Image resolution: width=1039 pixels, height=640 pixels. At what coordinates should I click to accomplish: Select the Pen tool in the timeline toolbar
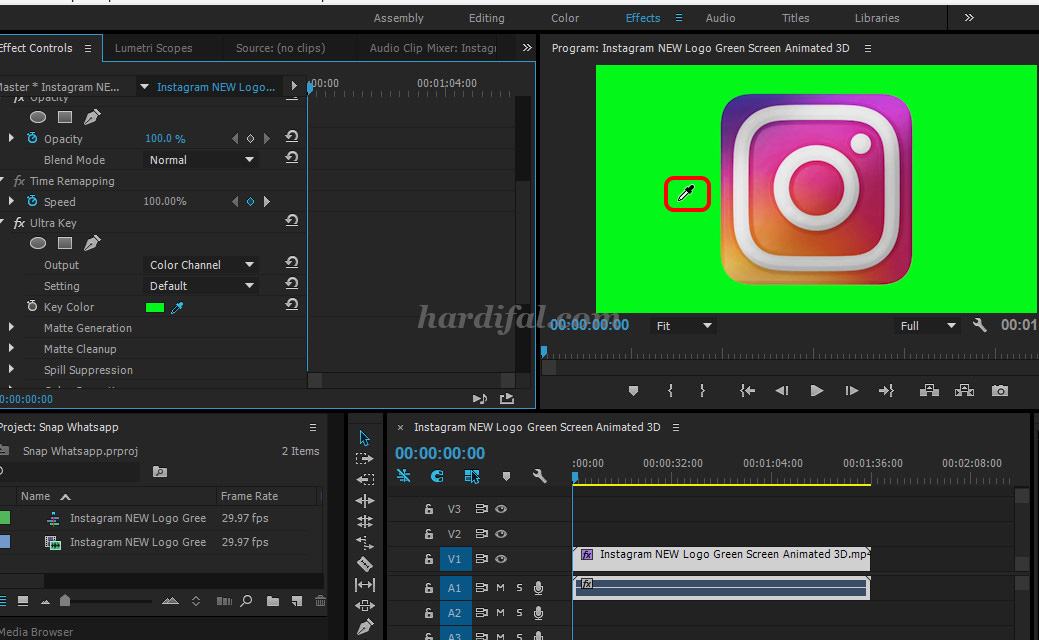point(365,626)
